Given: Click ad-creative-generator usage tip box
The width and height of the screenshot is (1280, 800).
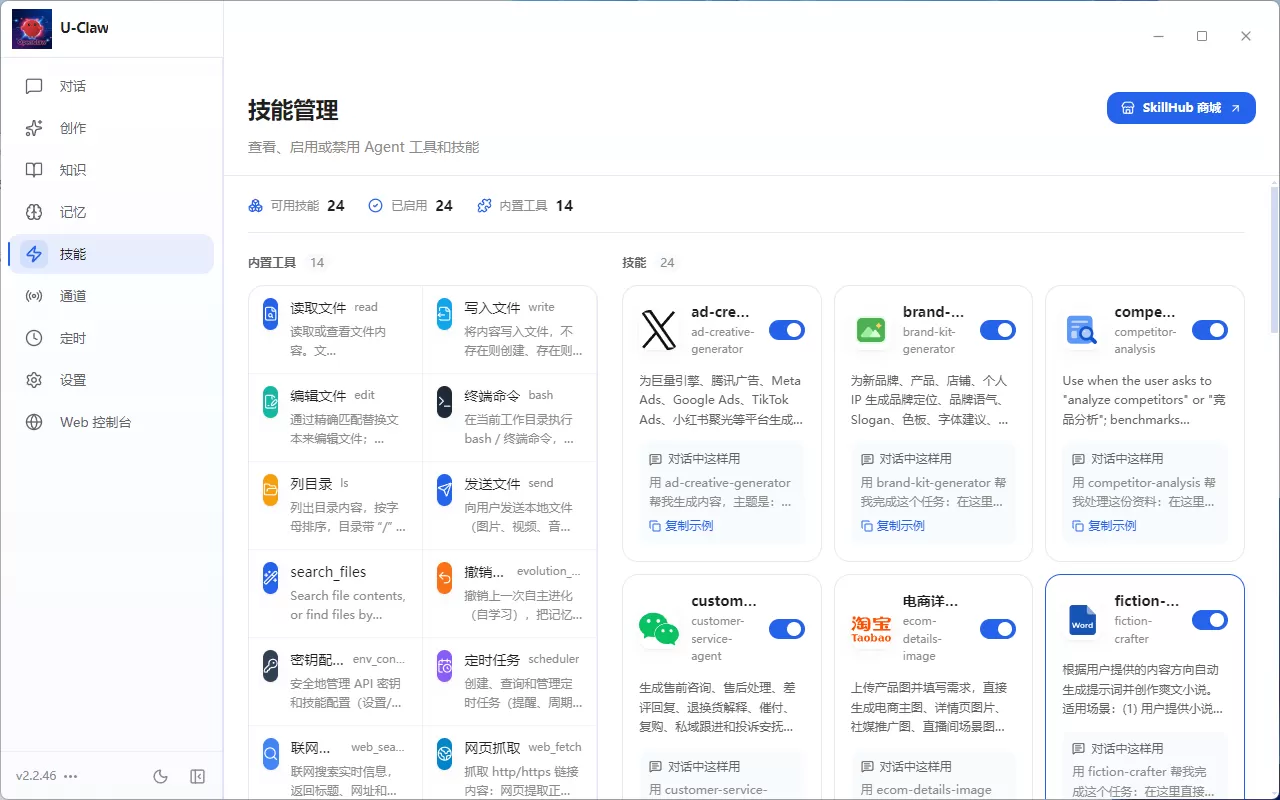Looking at the screenshot, I should tap(722, 492).
